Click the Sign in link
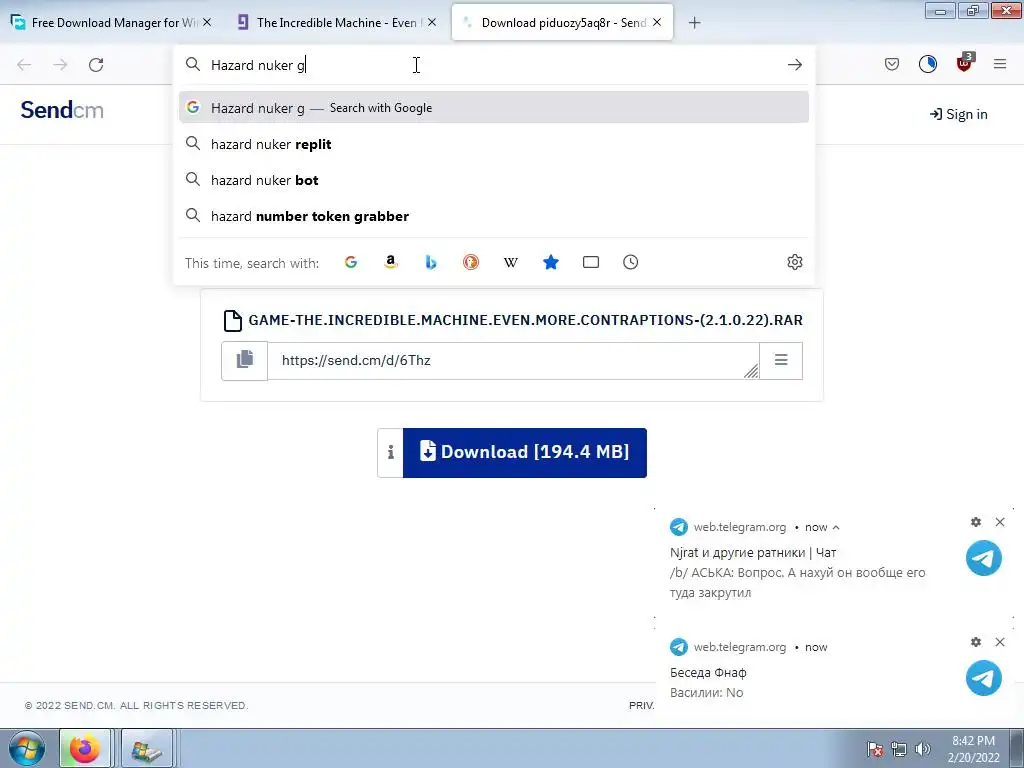This screenshot has height=768, width=1024. (958, 114)
